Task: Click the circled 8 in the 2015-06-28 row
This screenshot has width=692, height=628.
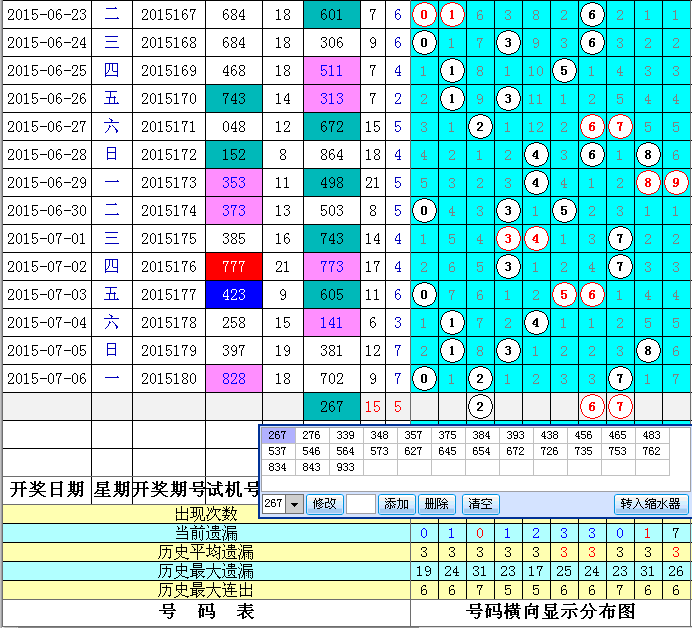Action: (648, 155)
